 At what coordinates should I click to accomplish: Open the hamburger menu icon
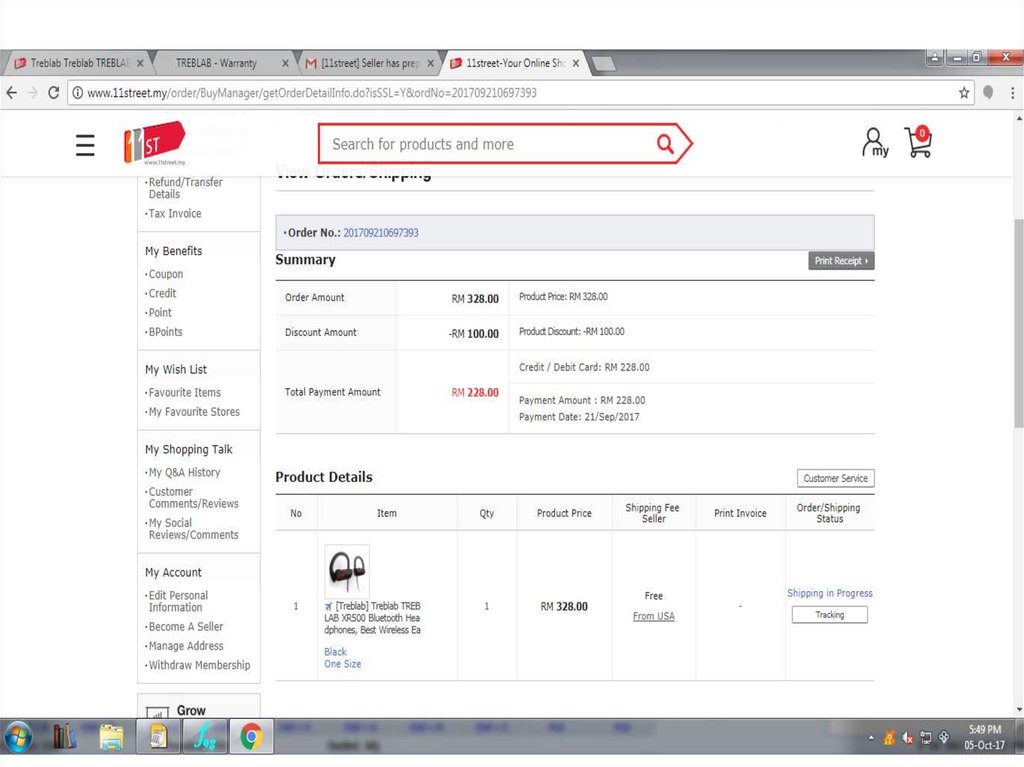(85, 145)
